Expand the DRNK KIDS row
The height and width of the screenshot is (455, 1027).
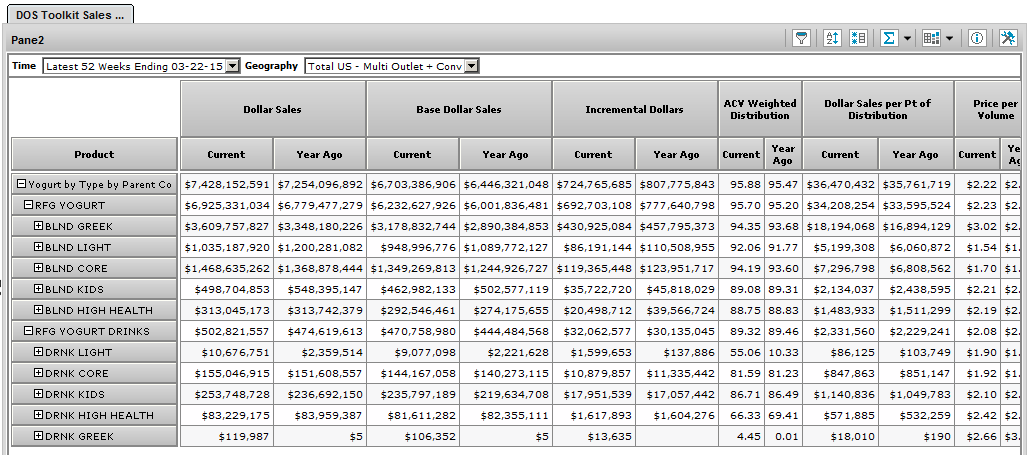pos(38,394)
